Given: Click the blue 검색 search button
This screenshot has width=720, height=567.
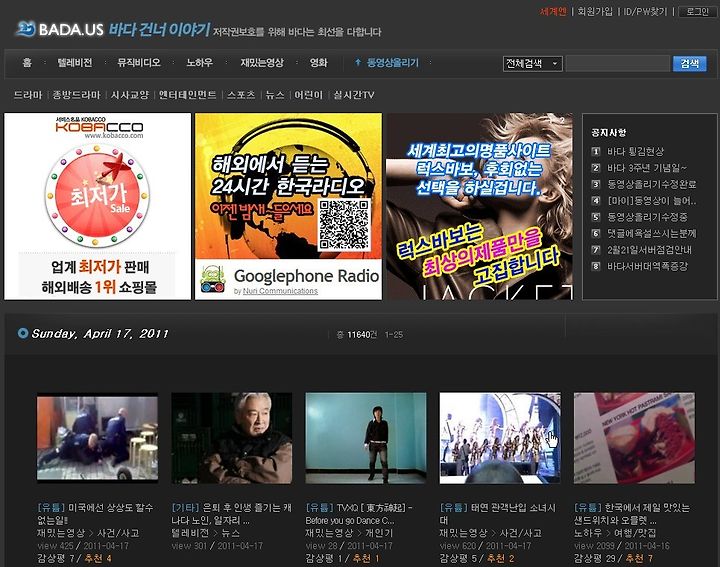Looking at the screenshot, I should pyautogui.click(x=690, y=63).
